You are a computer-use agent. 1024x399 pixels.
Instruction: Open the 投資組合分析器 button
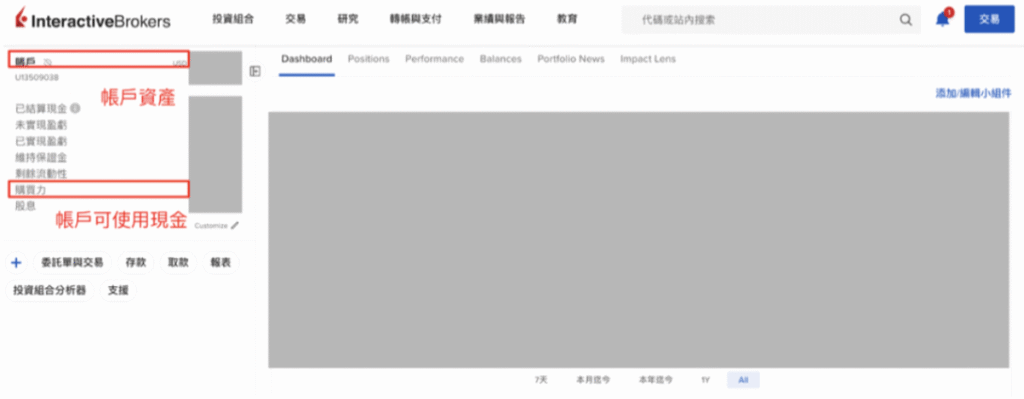tap(50, 290)
